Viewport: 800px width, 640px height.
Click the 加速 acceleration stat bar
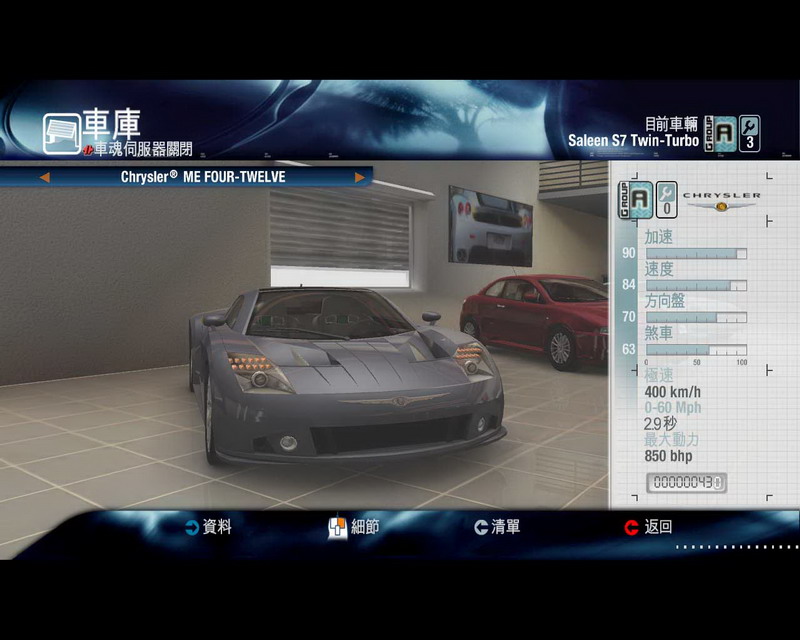(695, 254)
